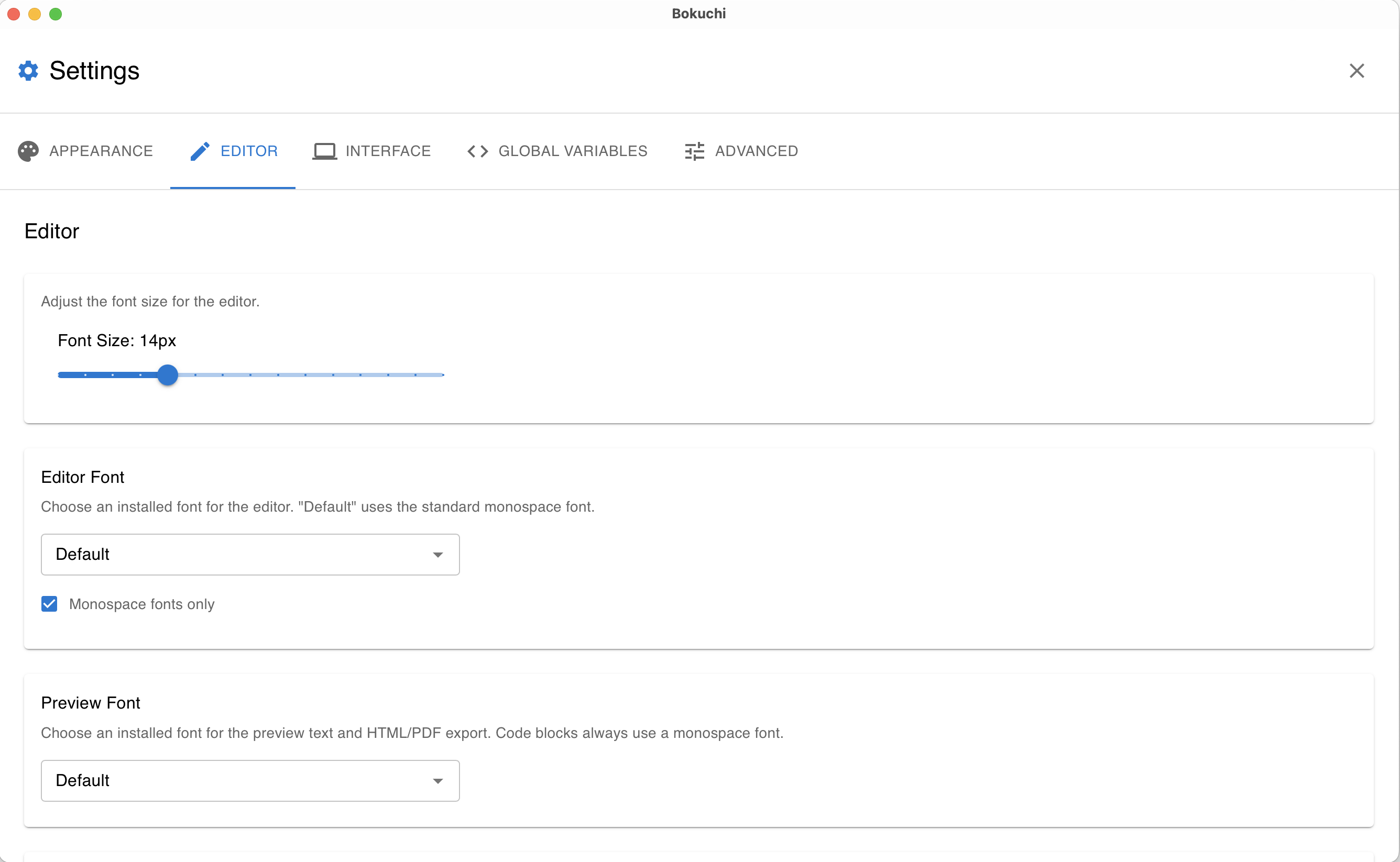Image resolution: width=1400 pixels, height=862 pixels.
Task: Select the EDITOR tab label
Action: tap(249, 151)
